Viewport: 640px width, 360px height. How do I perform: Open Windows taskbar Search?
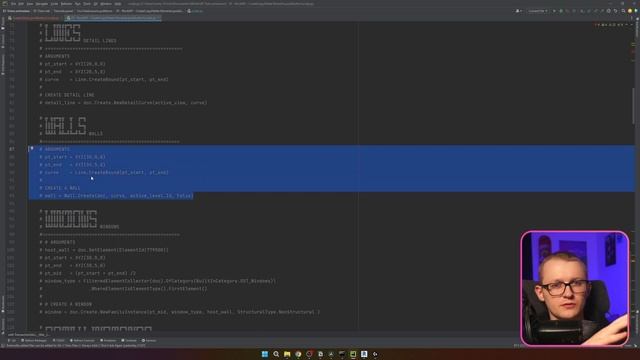[276, 354]
